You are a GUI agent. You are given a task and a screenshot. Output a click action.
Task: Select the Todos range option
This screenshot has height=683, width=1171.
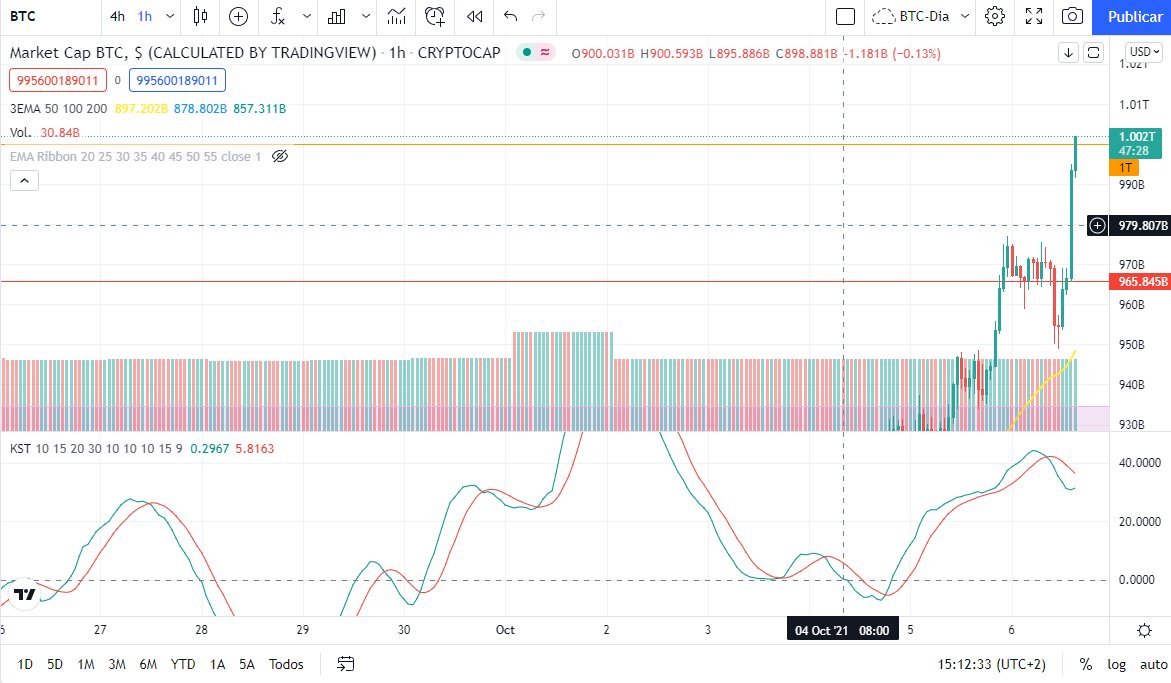coord(286,664)
